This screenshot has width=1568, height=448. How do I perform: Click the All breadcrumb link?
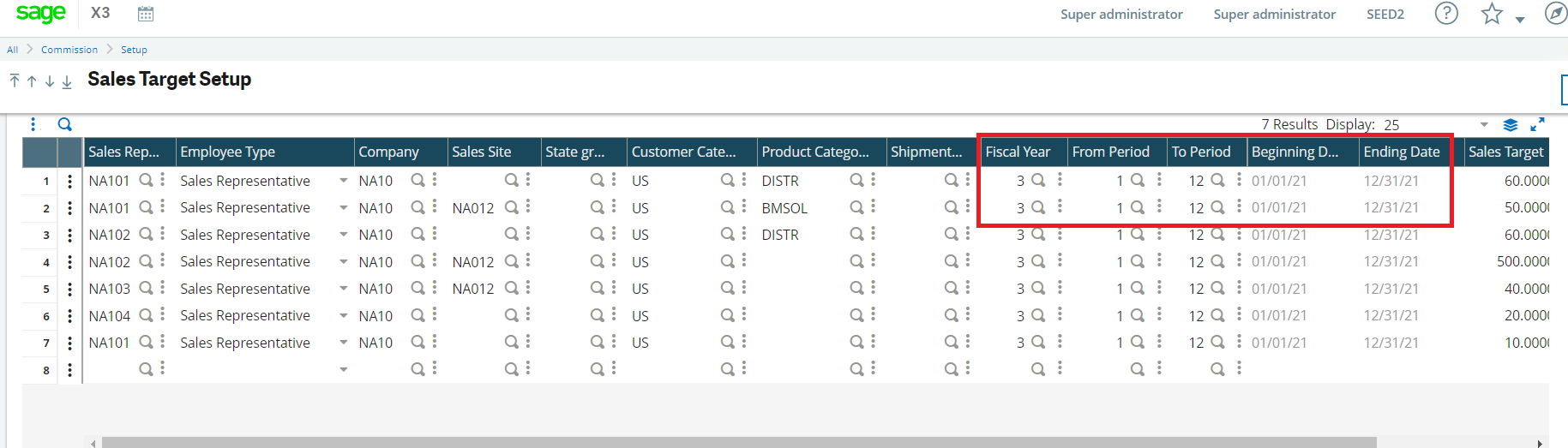click(12, 50)
